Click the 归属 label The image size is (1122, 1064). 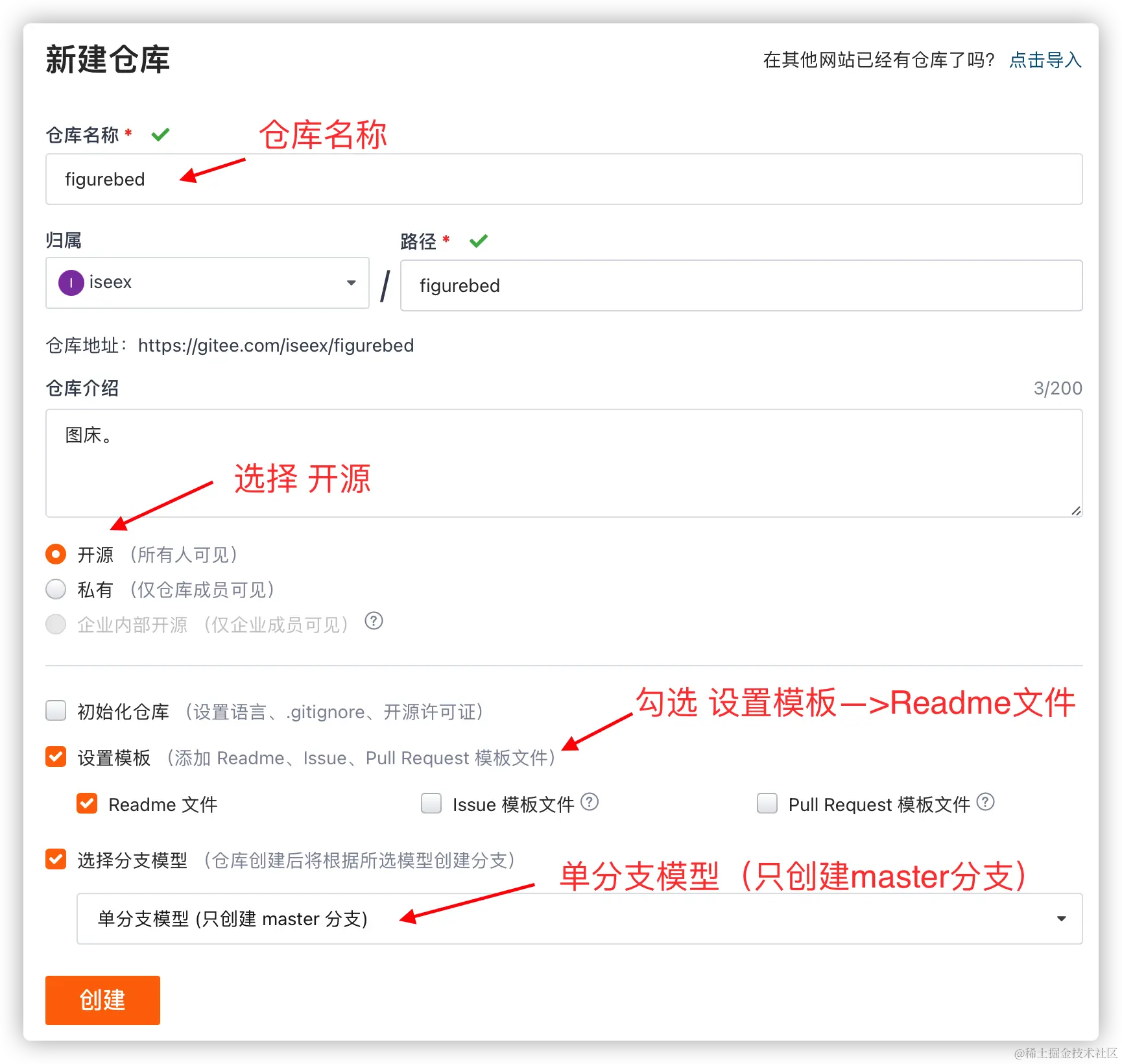coord(64,240)
